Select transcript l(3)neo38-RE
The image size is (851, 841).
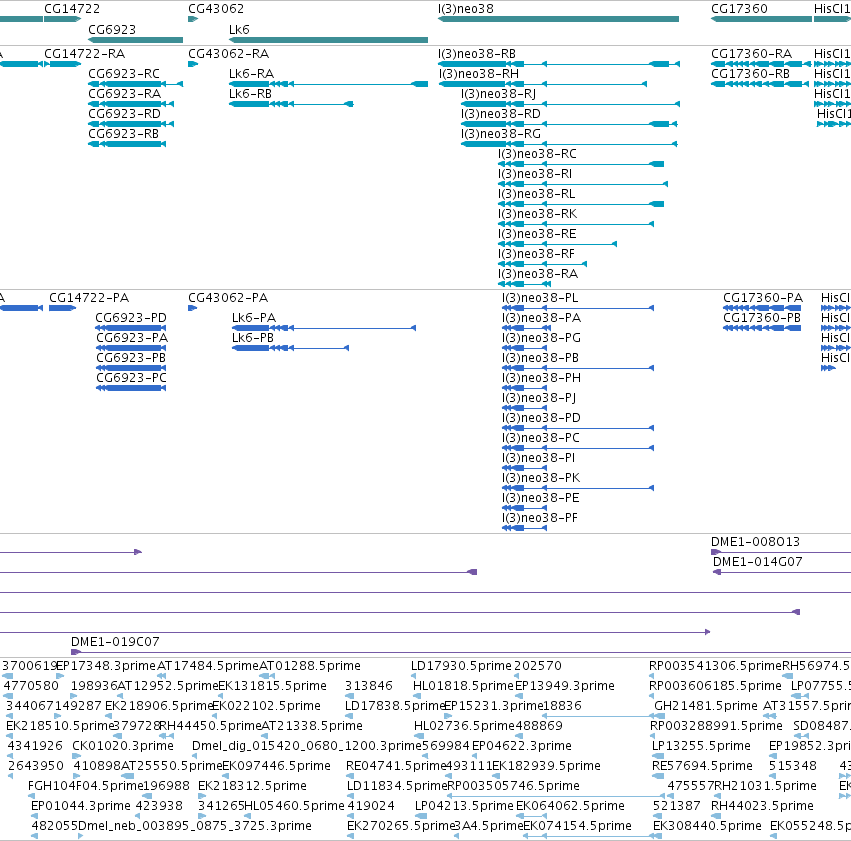coord(537,234)
